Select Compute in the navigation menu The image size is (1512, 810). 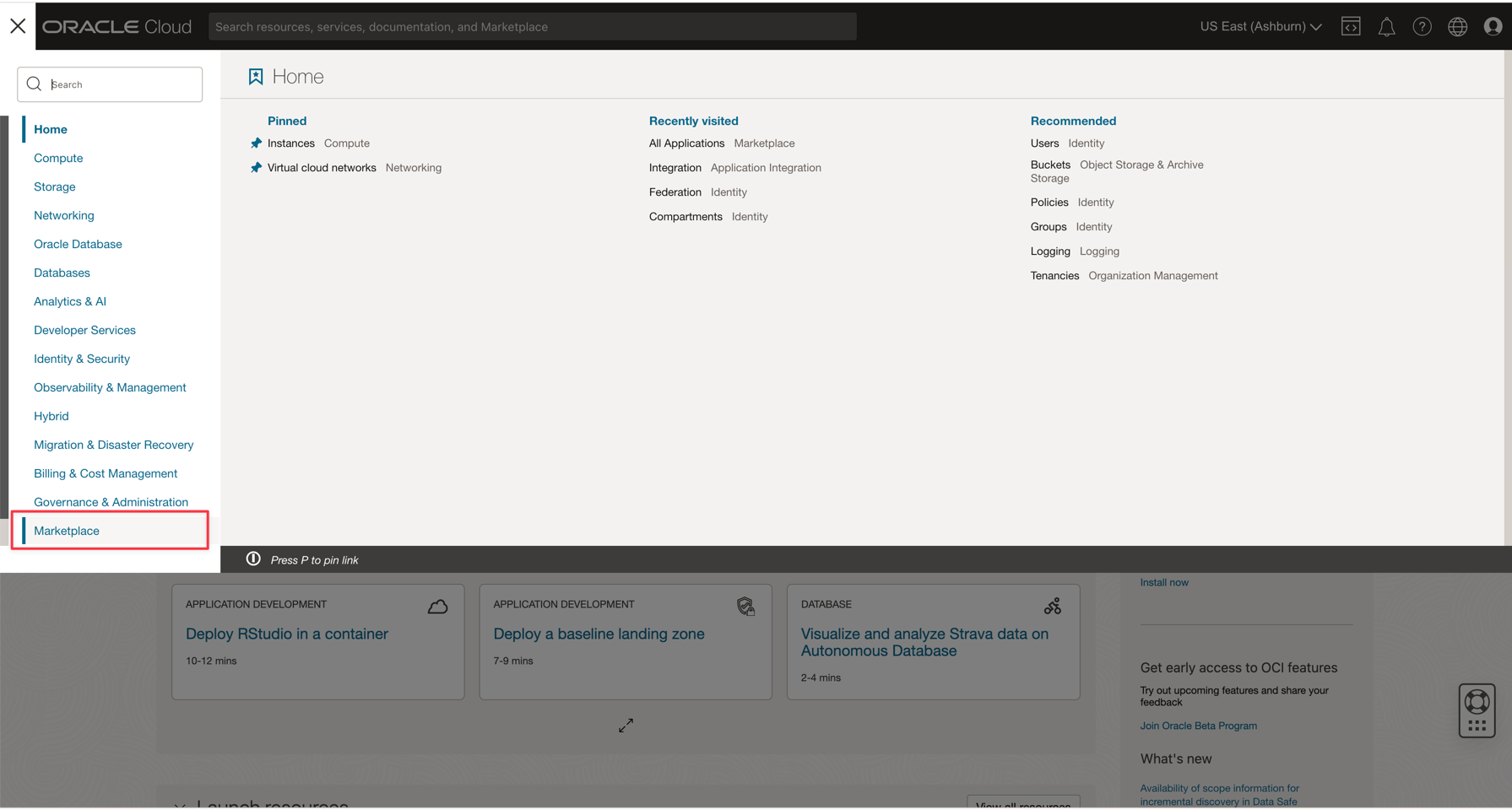coord(58,158)
